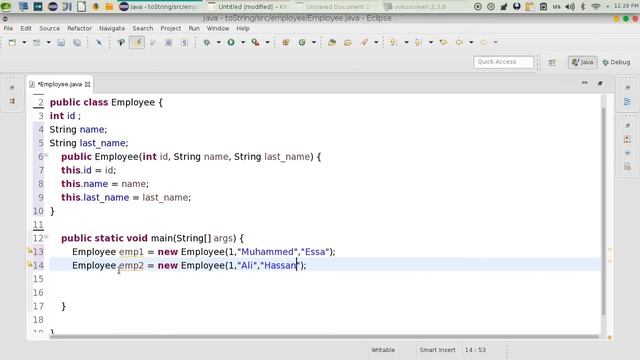
Task: Click the warning marker on line 13
Action: (30, 251)
